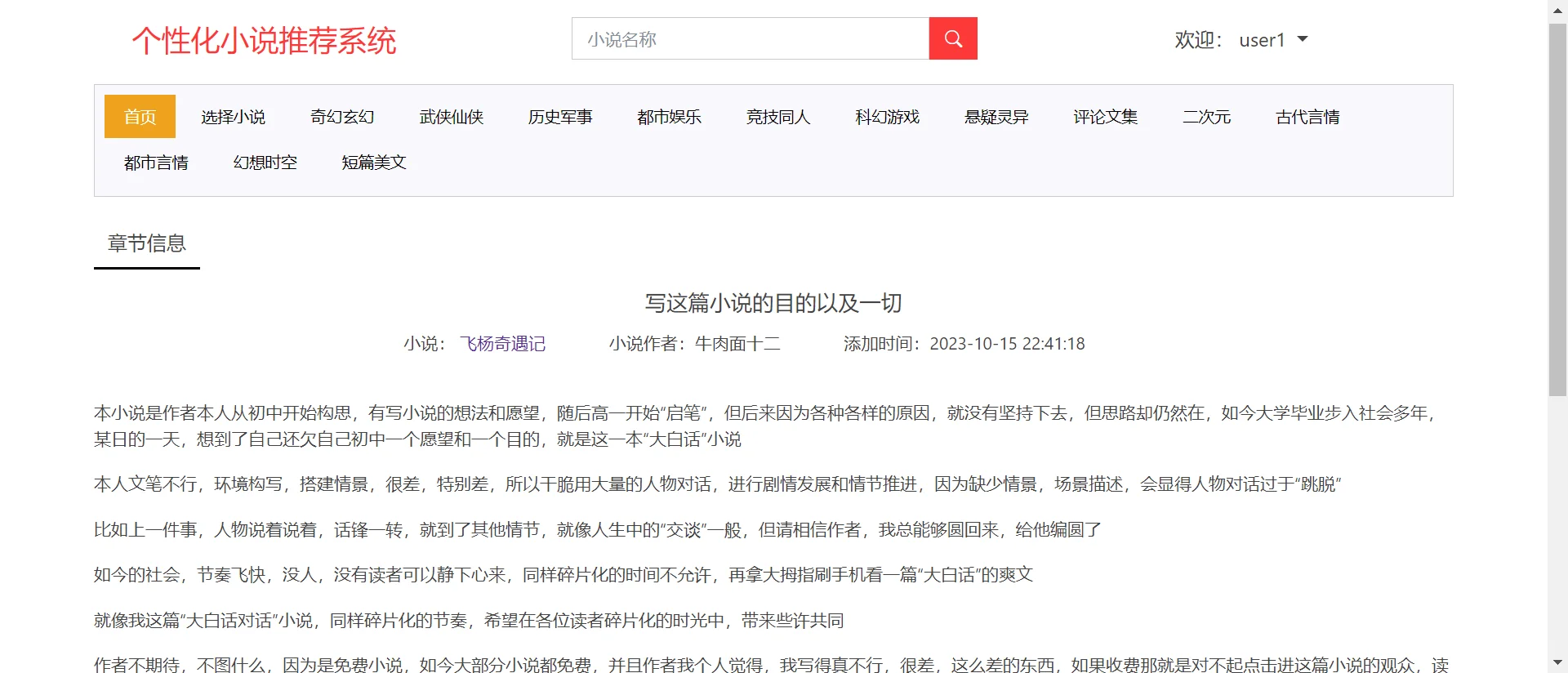Click the chapter title 写这篇小说的目的以及一切
Viewport: 1568px width, 673px height.
[x=773, y=303]
